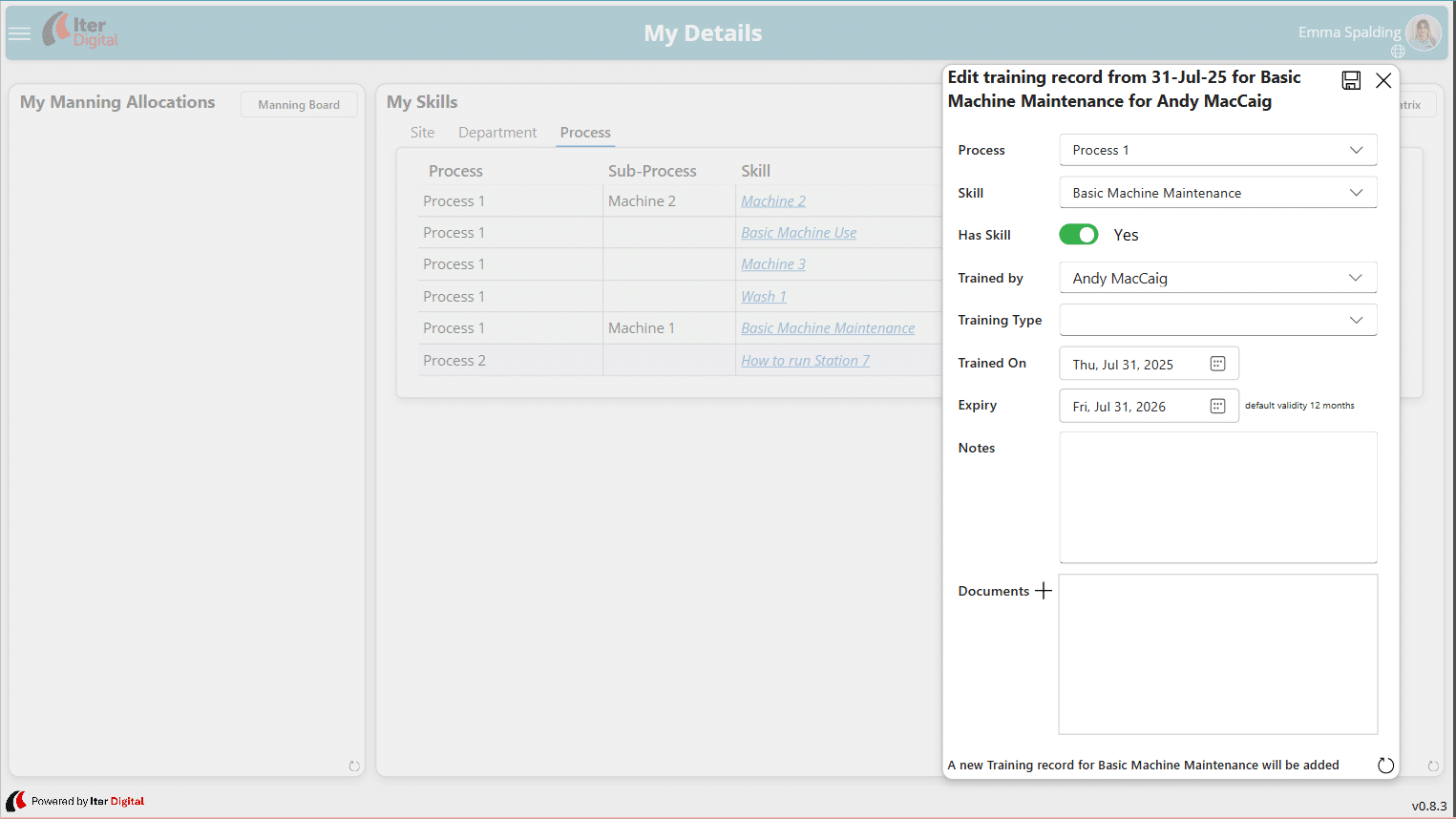Open the hamburger navigation menu
The height and width of the screenshot is (819, 1456).
pyautogui.click(x=19, y=33)
